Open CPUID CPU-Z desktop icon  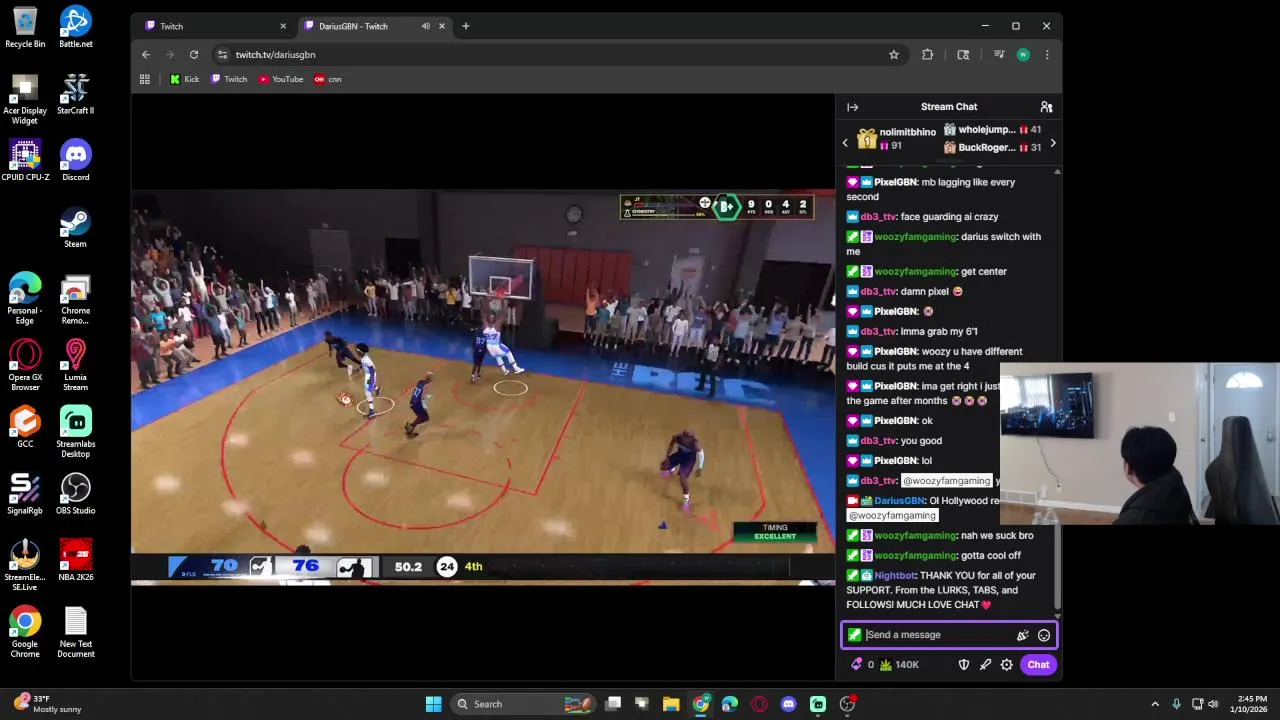[25, 160]
